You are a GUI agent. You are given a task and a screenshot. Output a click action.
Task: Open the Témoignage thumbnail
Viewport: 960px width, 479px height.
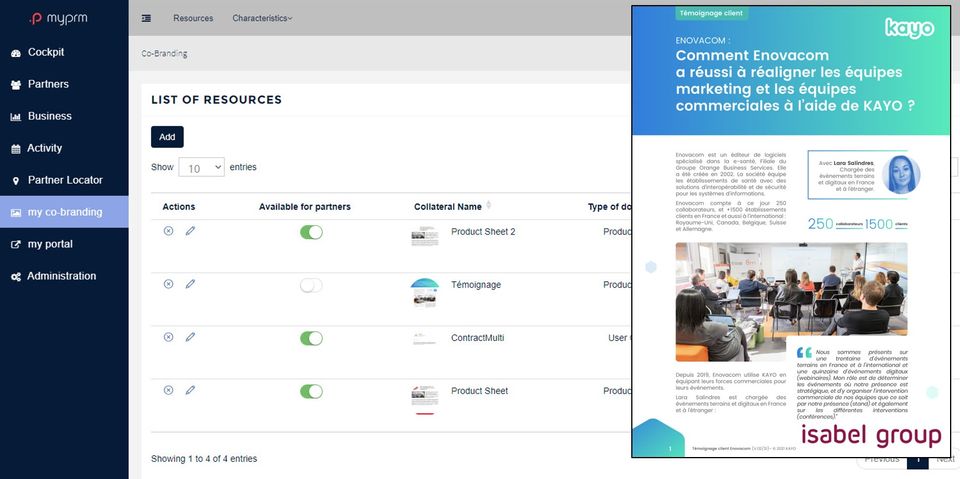pyautogui.click(x=425, y=293)
